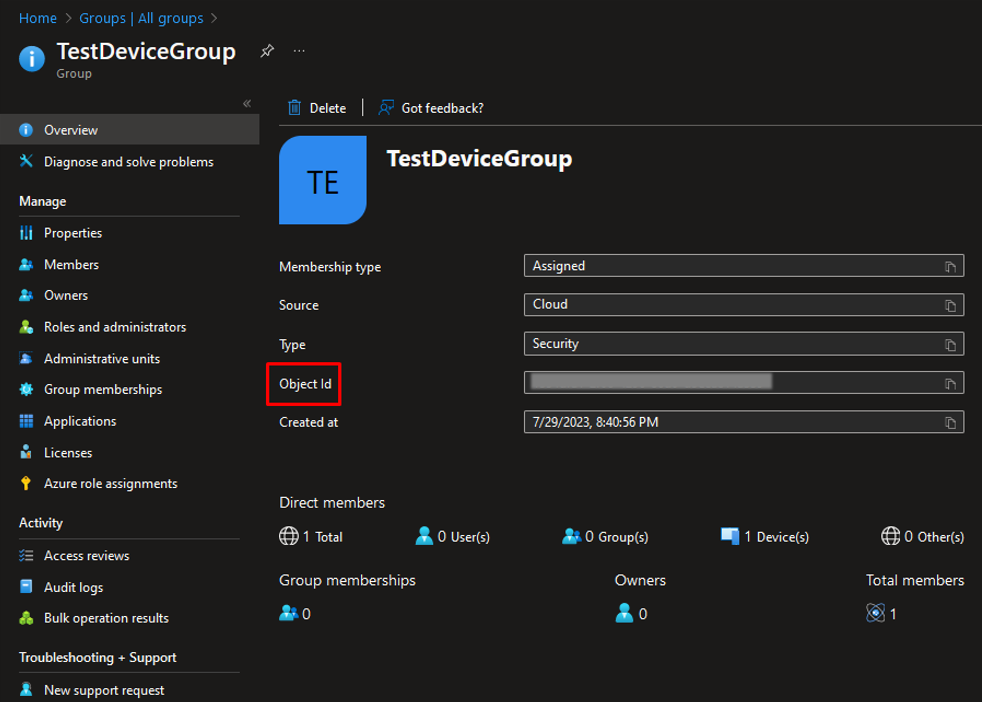
Task: Click the Azure role assignments key icon
Action: pyautogui.click(x=26, y=483)
